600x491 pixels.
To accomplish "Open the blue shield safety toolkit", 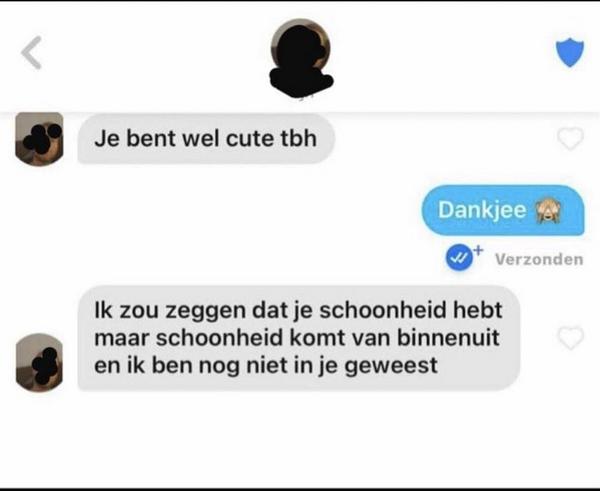I will coord(570,53).
